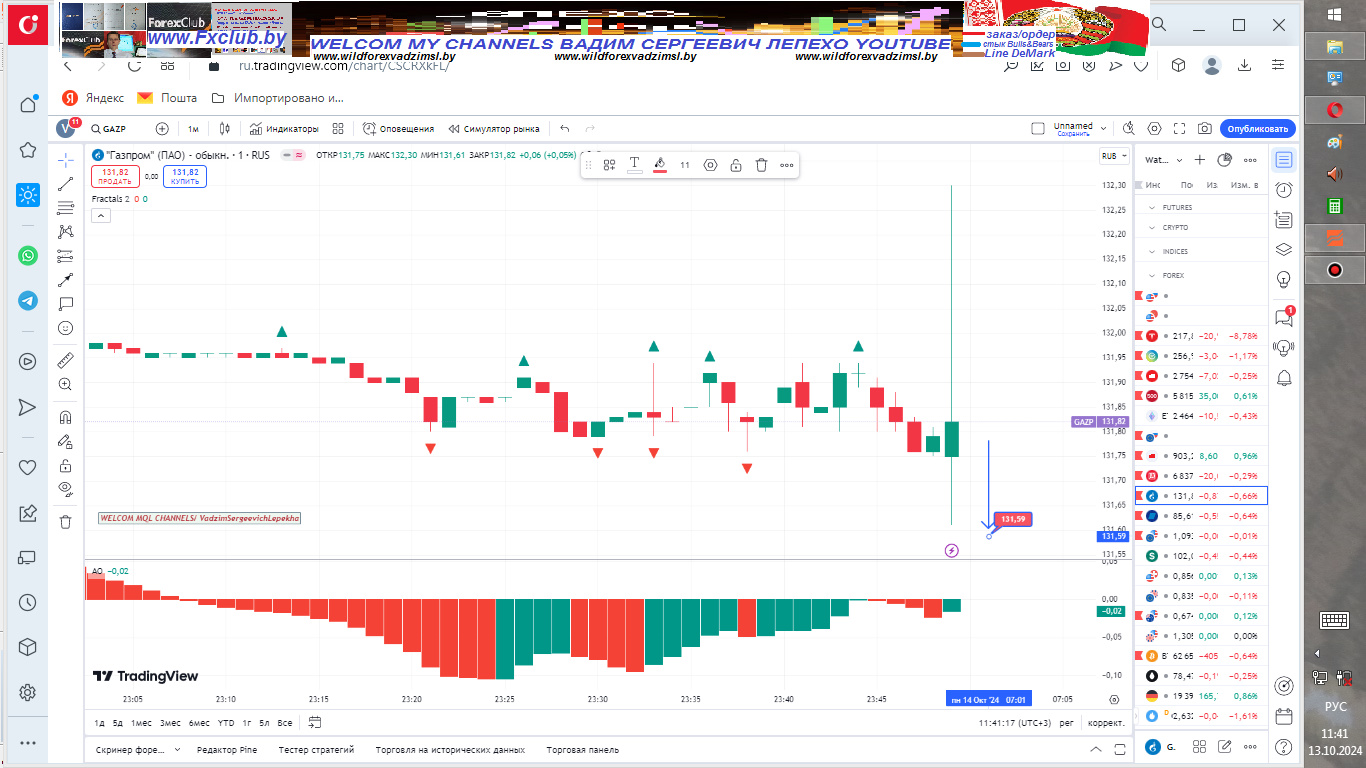Open quick search lightning magnifier

(x=1129, y=129)
